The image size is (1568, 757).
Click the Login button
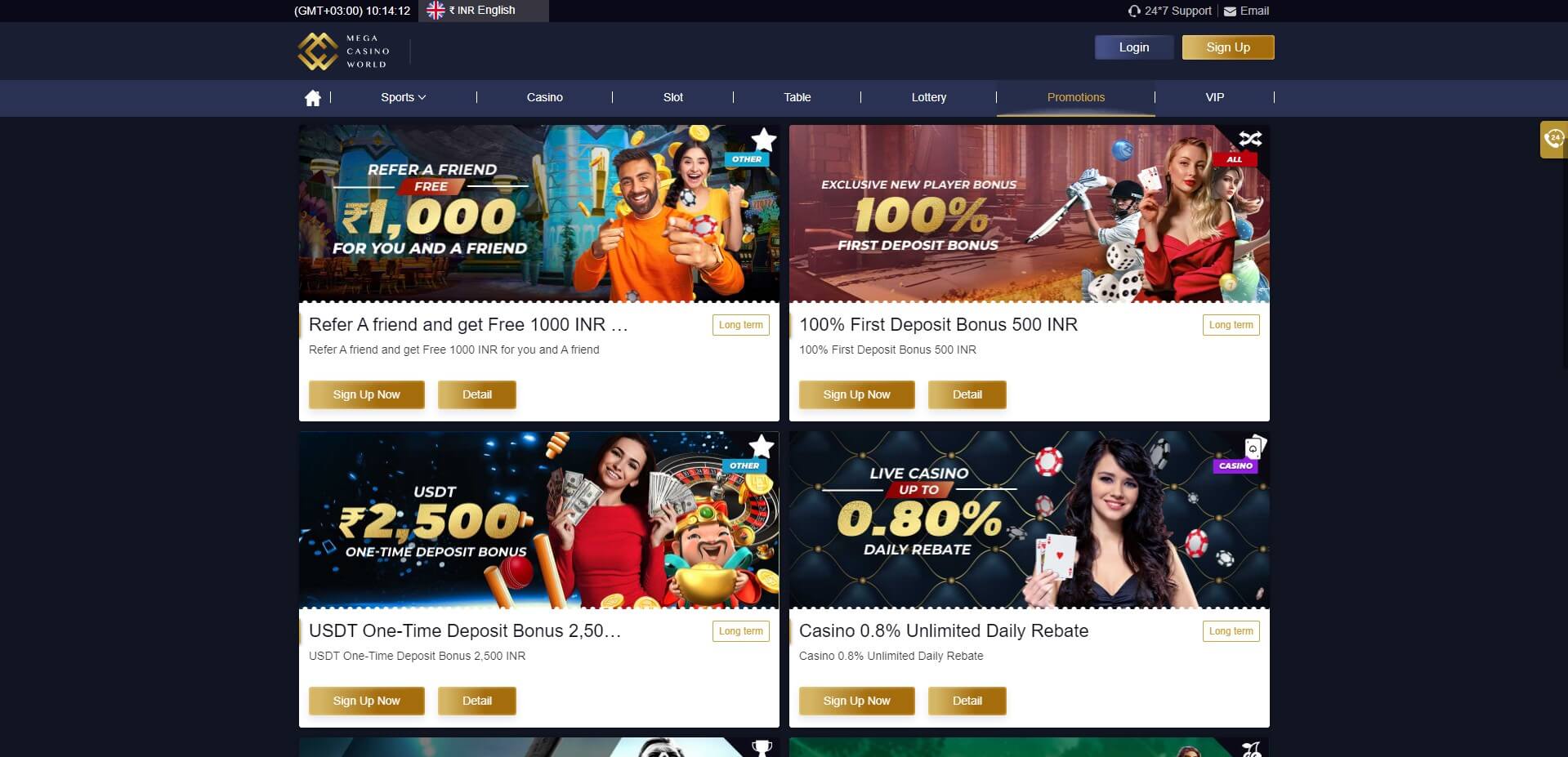1134,47
